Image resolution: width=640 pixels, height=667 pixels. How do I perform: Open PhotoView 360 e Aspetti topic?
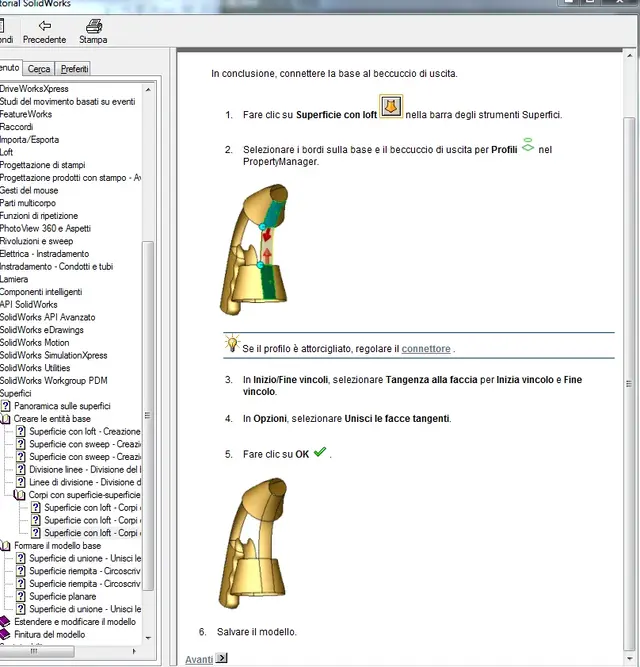tap(45, 228)
